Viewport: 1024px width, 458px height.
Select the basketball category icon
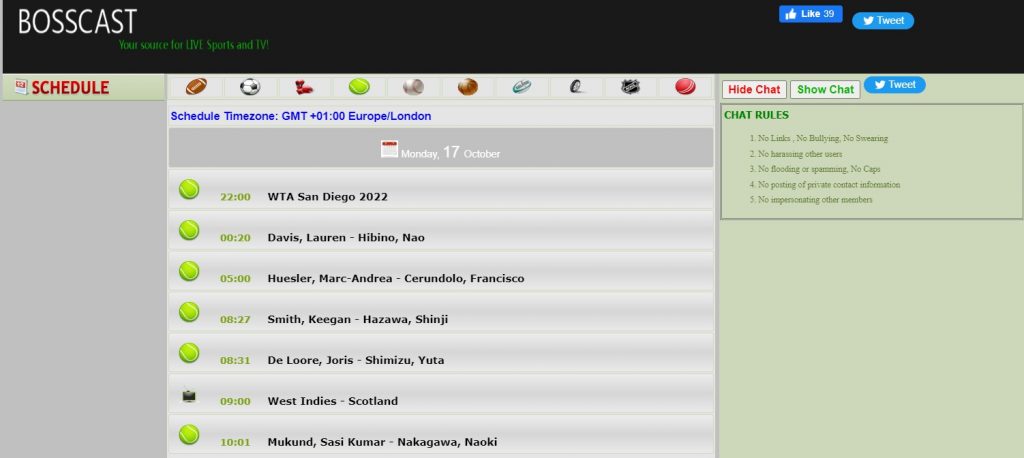(468, 87)
